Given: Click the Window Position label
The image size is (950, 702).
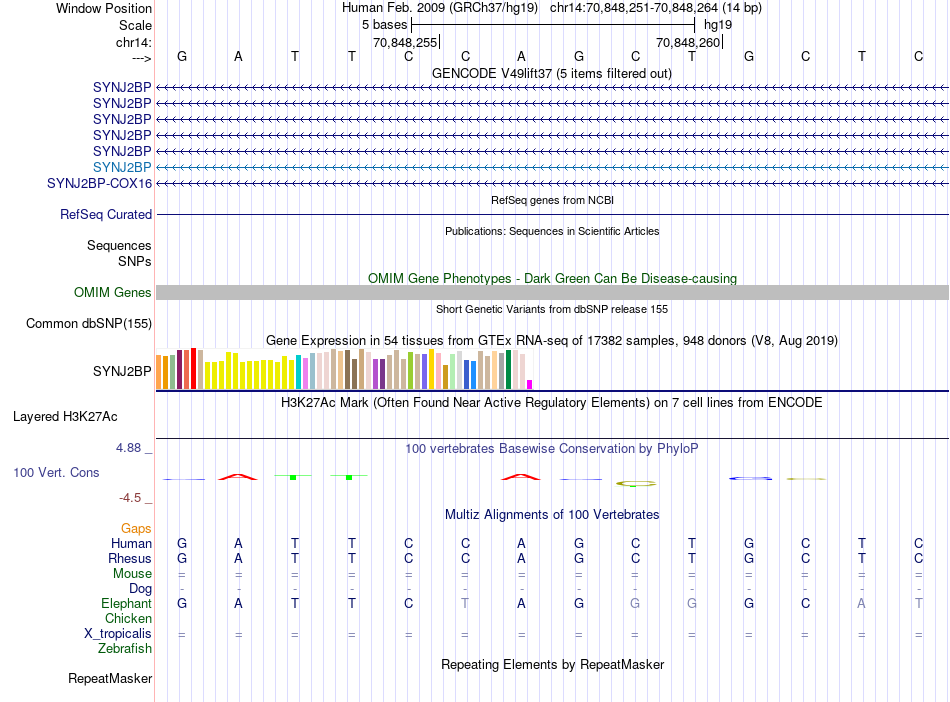Looking at the screenshot, I should coord(104,8).
